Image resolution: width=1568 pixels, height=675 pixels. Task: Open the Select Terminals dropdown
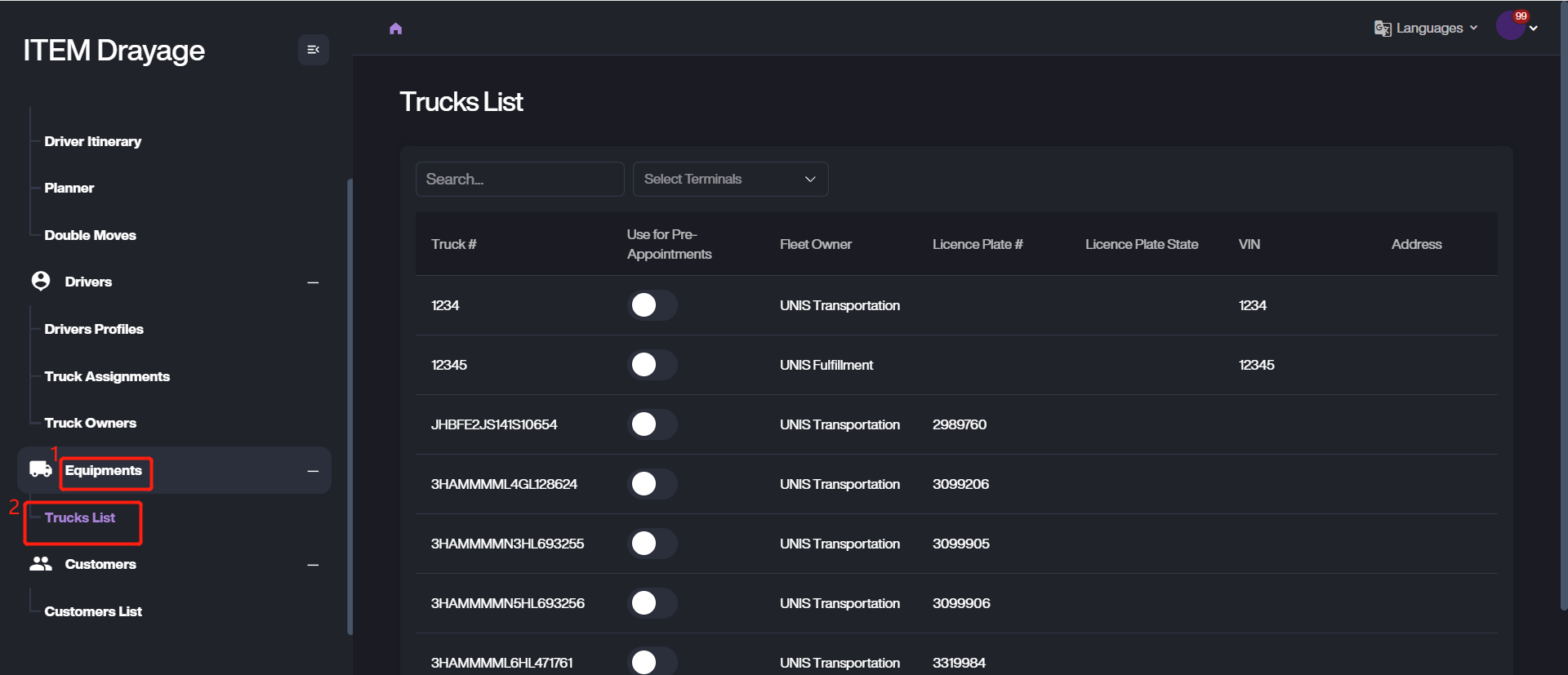point(730,179)
